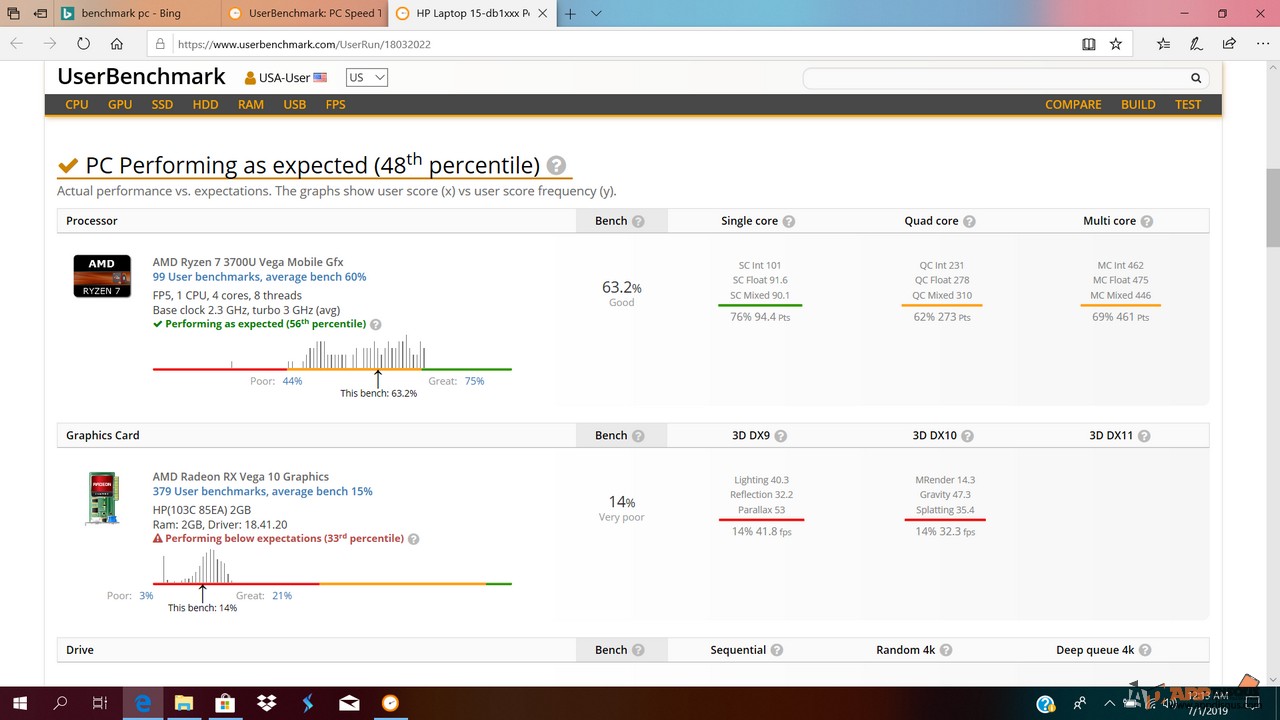
Task: Go forward in browser history
Action: coord(50,44)
